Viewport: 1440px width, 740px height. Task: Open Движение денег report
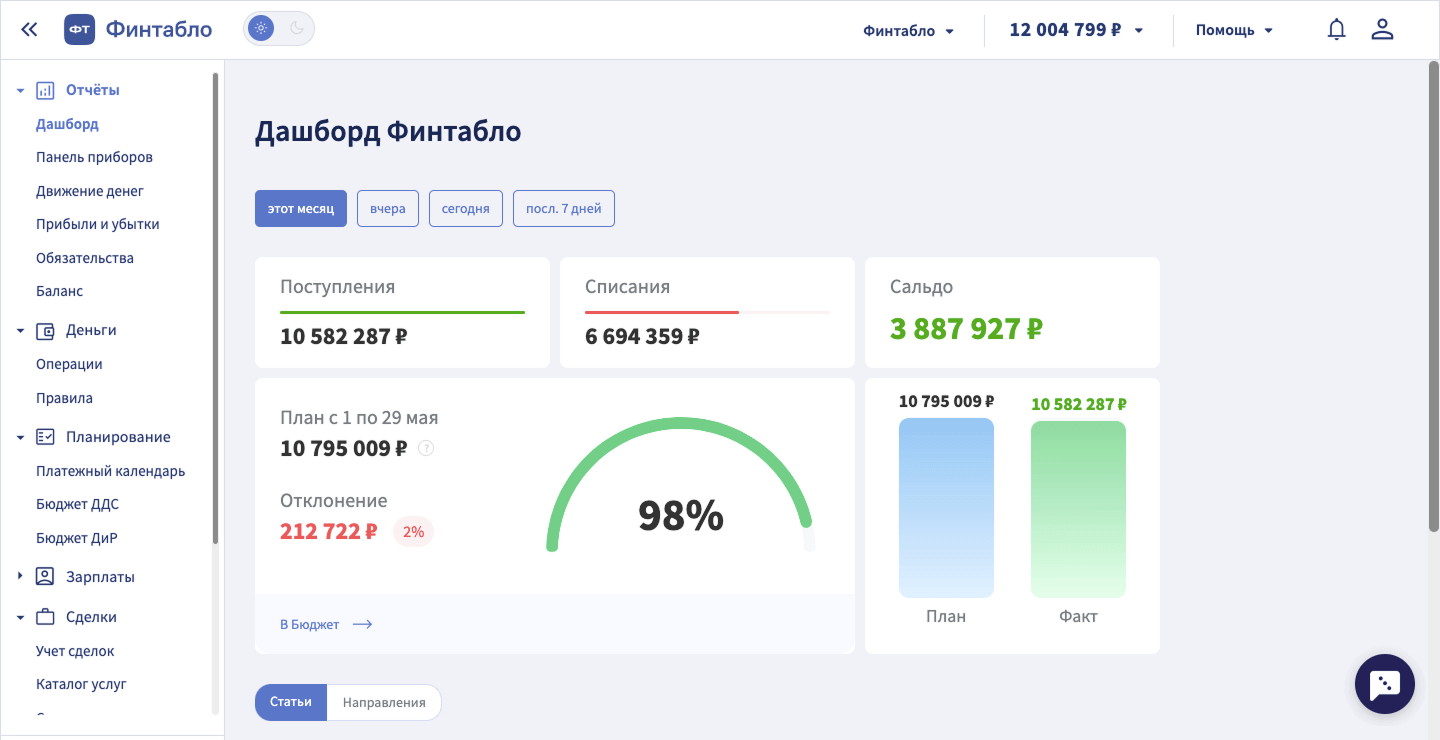point(90,191)
